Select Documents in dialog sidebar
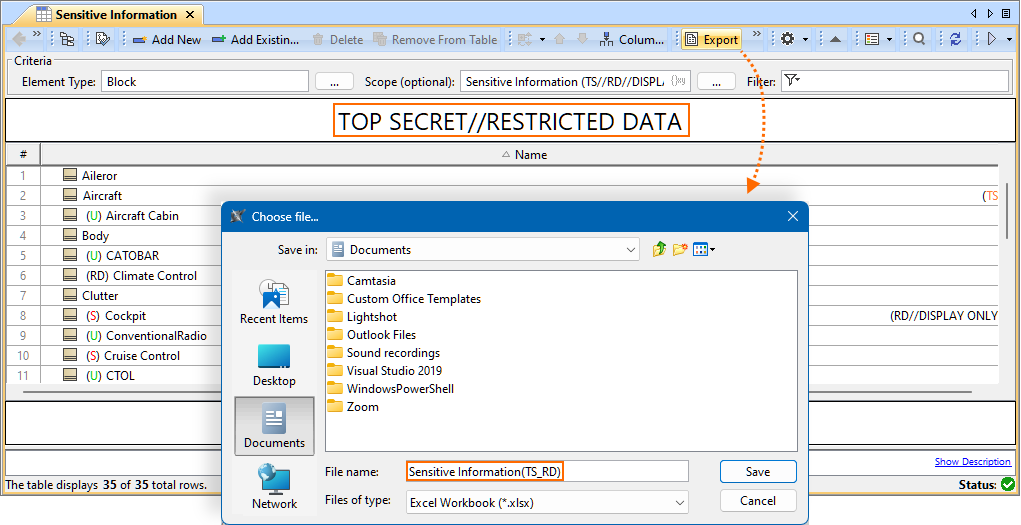Screen dimensions: 1021x525 tap(274, 426)
